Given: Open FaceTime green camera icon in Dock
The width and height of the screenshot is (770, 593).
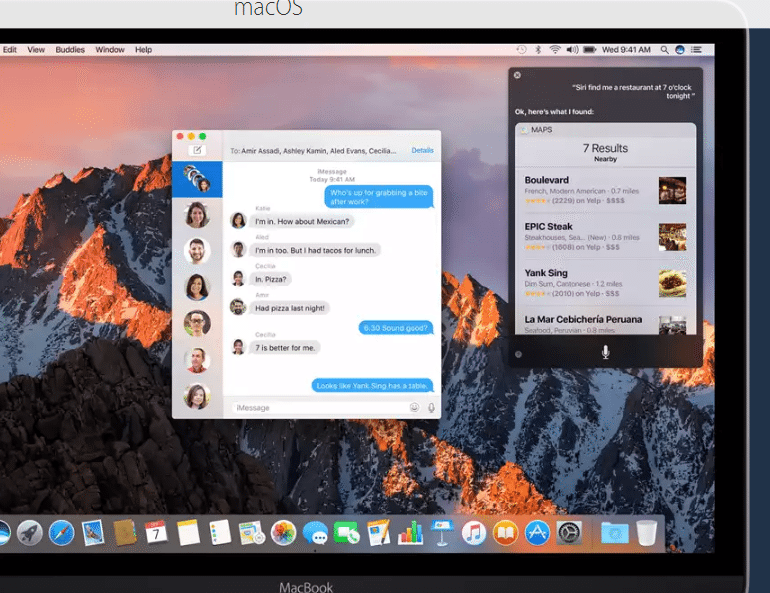Looking at the screenshot, I should coord(347,533).
